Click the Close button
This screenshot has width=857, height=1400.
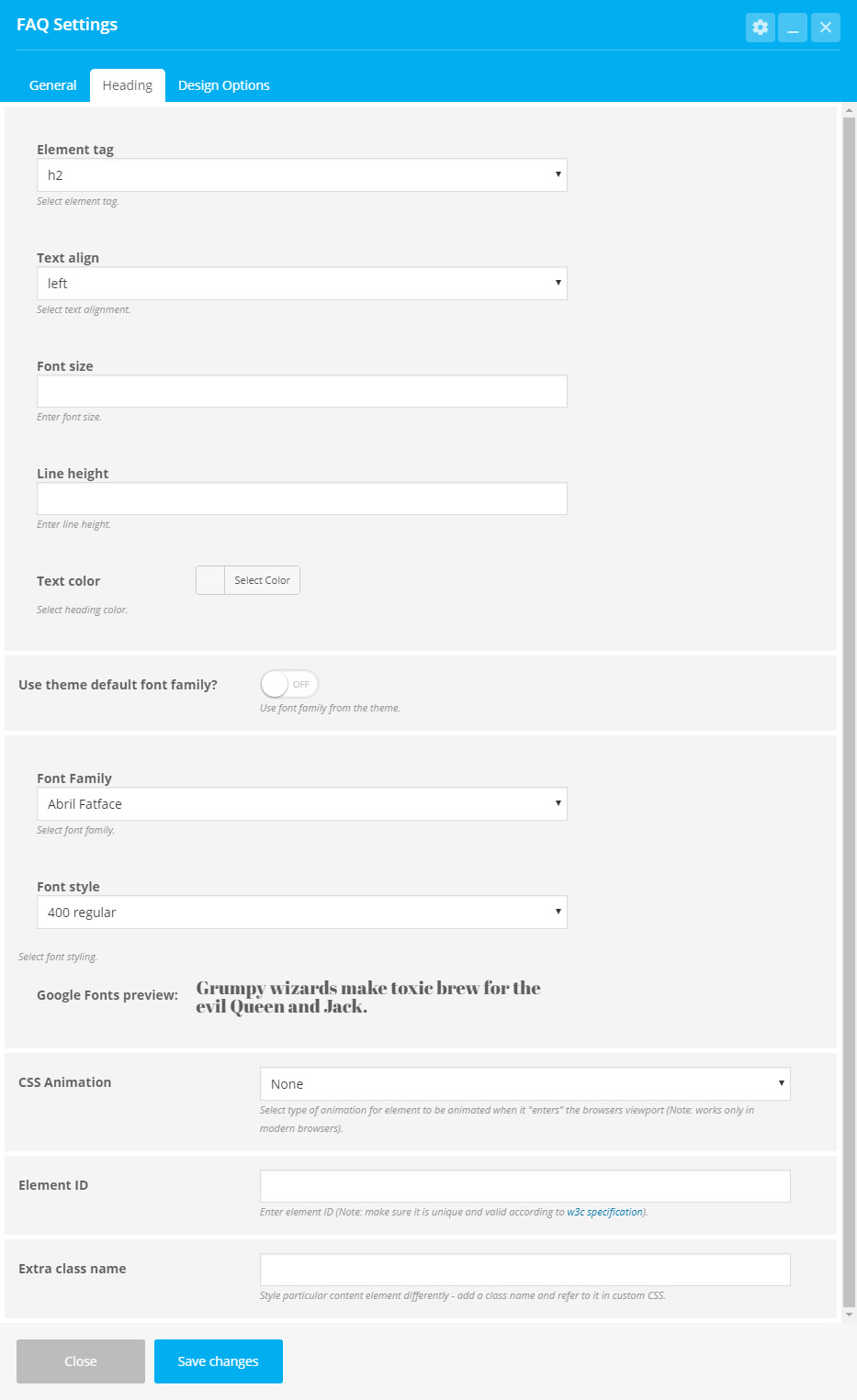click(x=81, y=1361)
